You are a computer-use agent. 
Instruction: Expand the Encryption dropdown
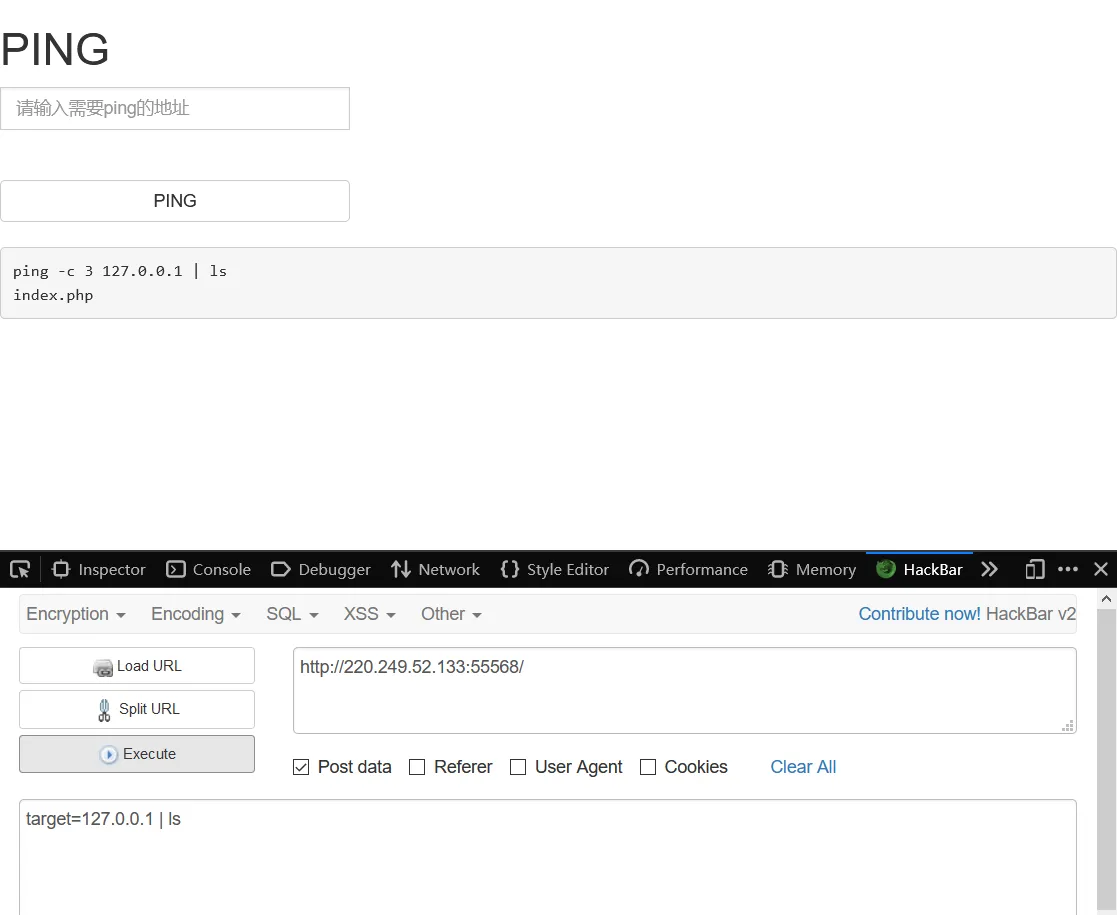pos(76,614)
